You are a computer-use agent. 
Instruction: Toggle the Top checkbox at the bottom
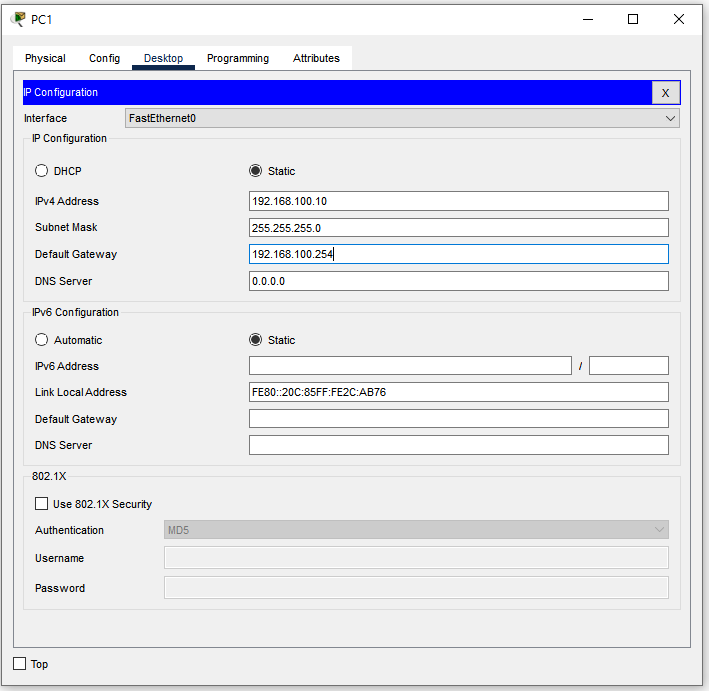pos(19,663)
